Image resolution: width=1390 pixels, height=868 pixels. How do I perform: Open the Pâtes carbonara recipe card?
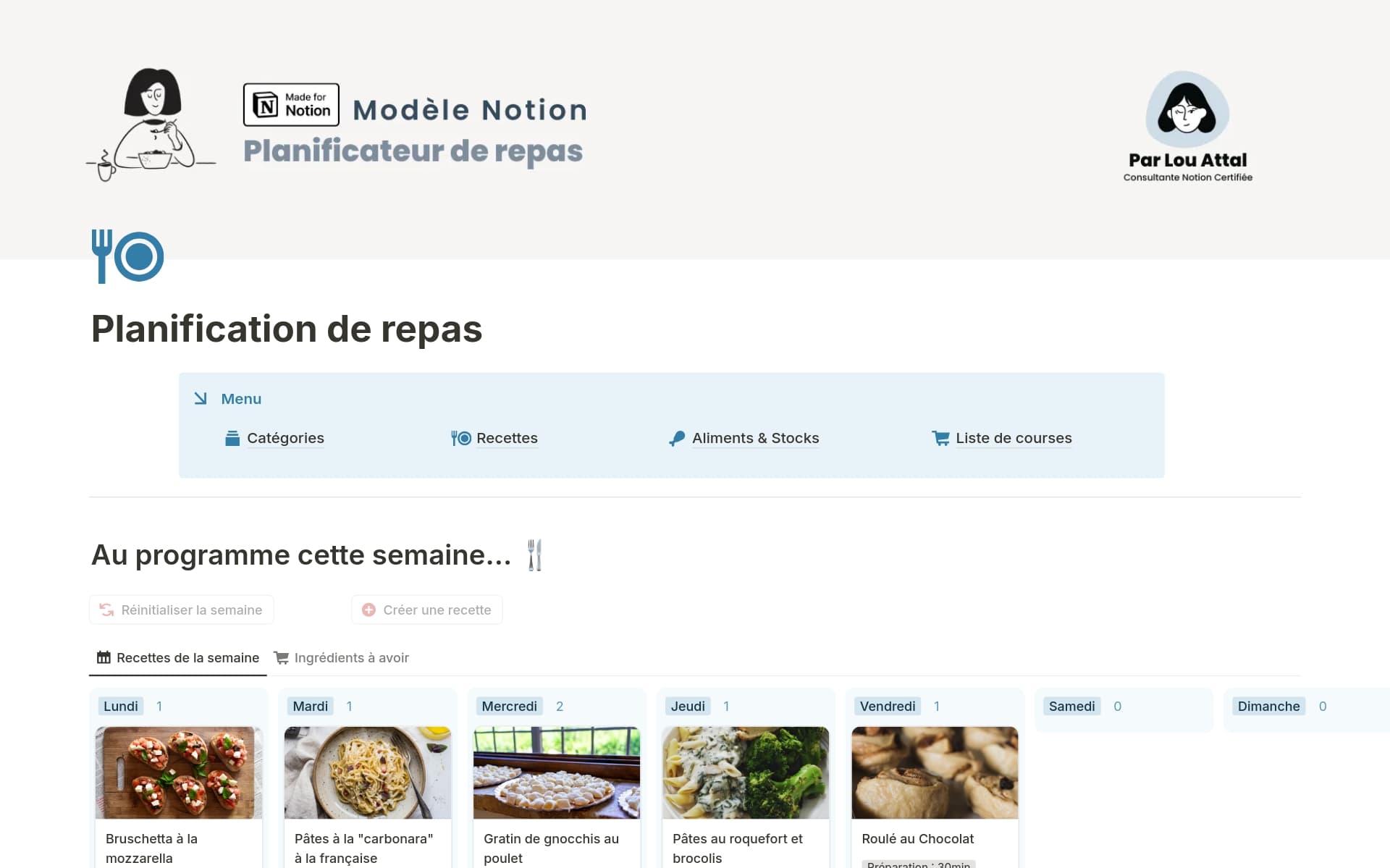tap(368, 847)
